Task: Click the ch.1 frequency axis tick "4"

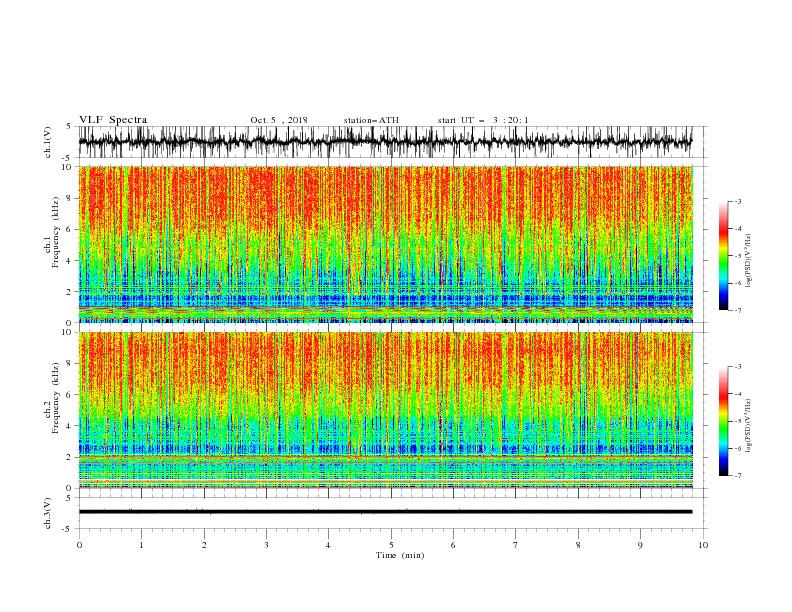Action: (x=69, y=261)
